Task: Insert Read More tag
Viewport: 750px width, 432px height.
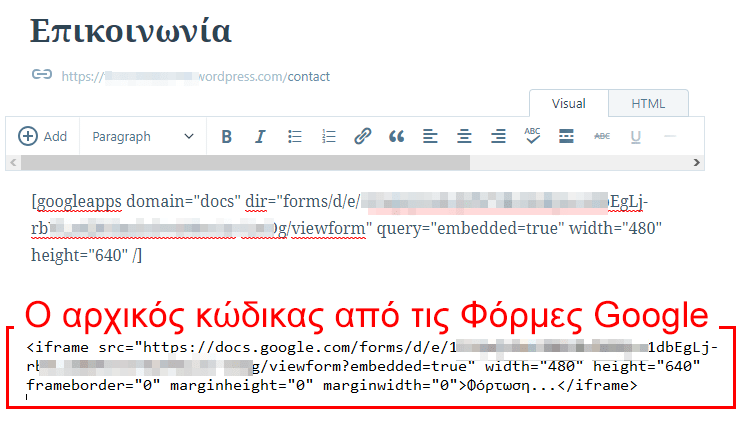Action: coord(566,136)
